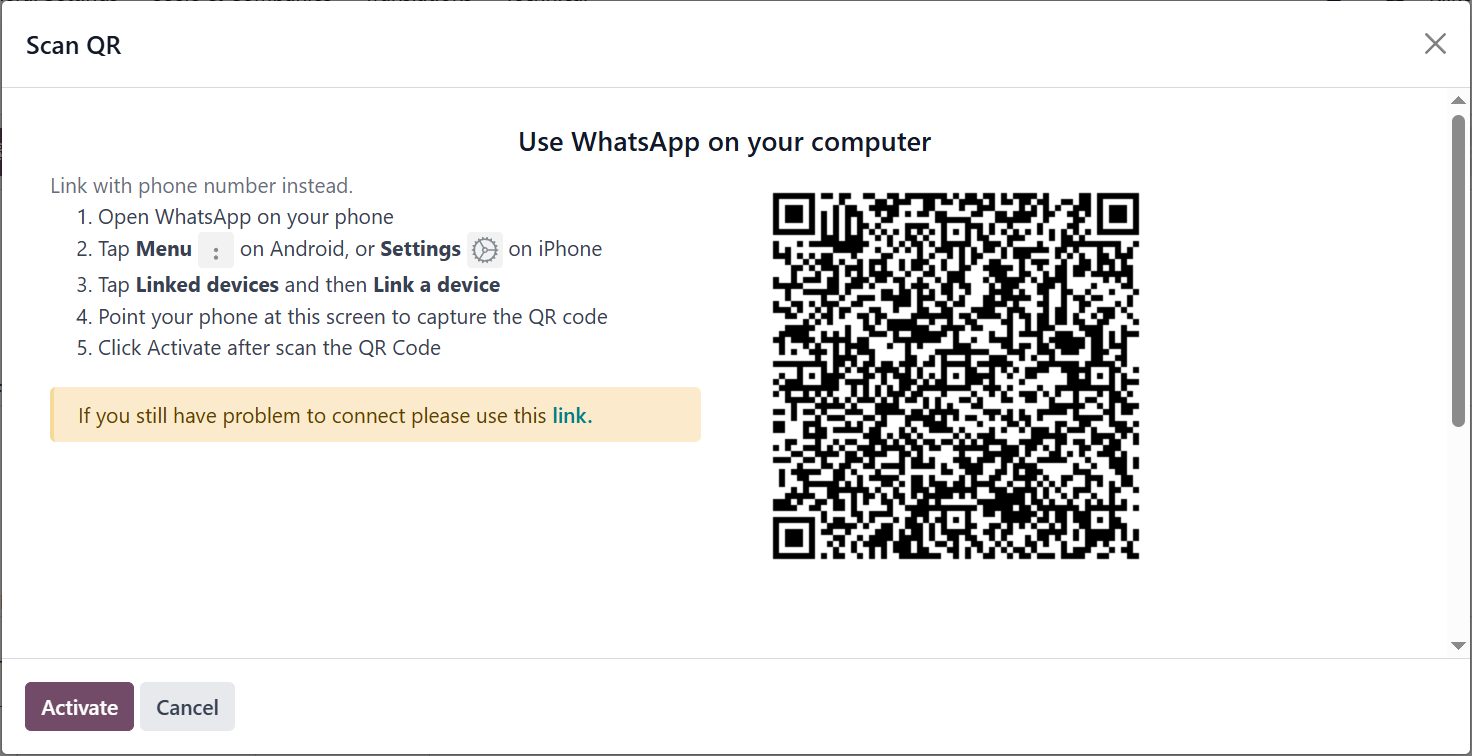Click the Activate button
1472x756 pixels.
(x=79, y=707)
